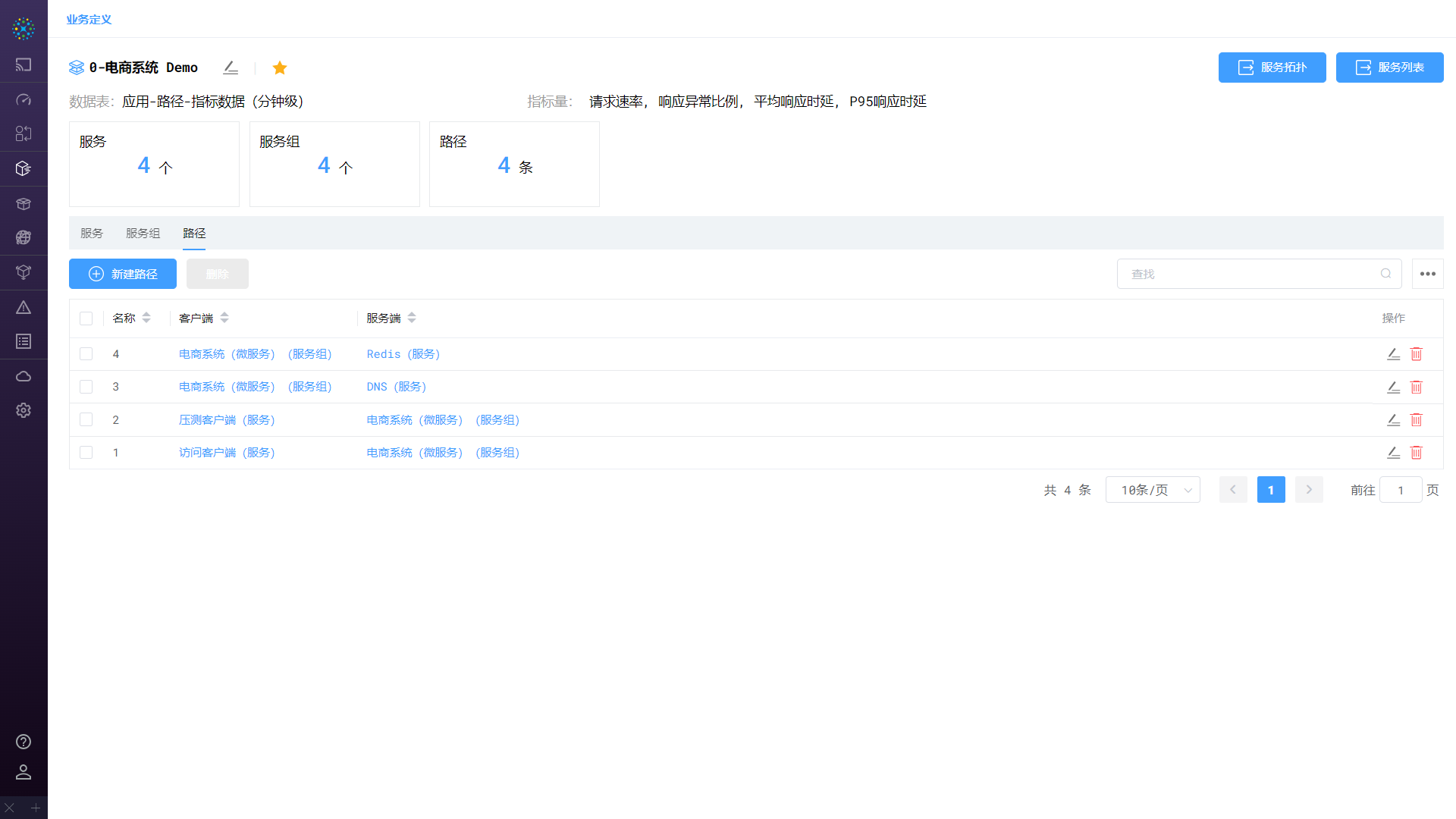The height and width of the screenshot is (819, 1456).
Task: Edit path row 2 using pencil icon
Action: click(x=1393, y=420)
